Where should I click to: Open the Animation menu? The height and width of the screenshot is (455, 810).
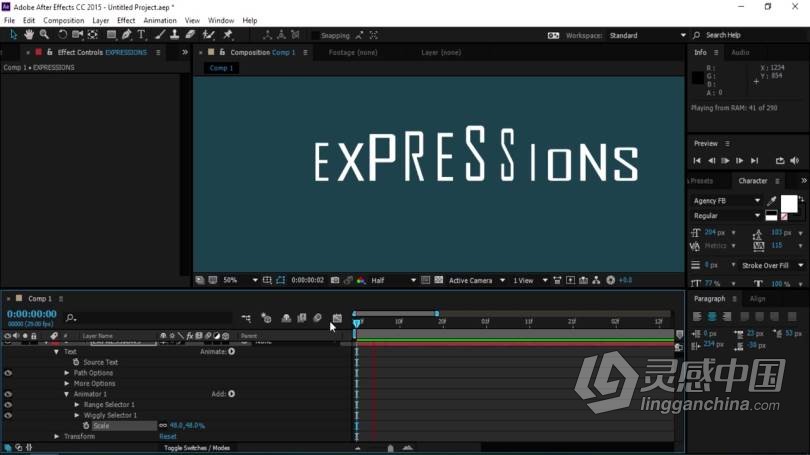(159, 20)
